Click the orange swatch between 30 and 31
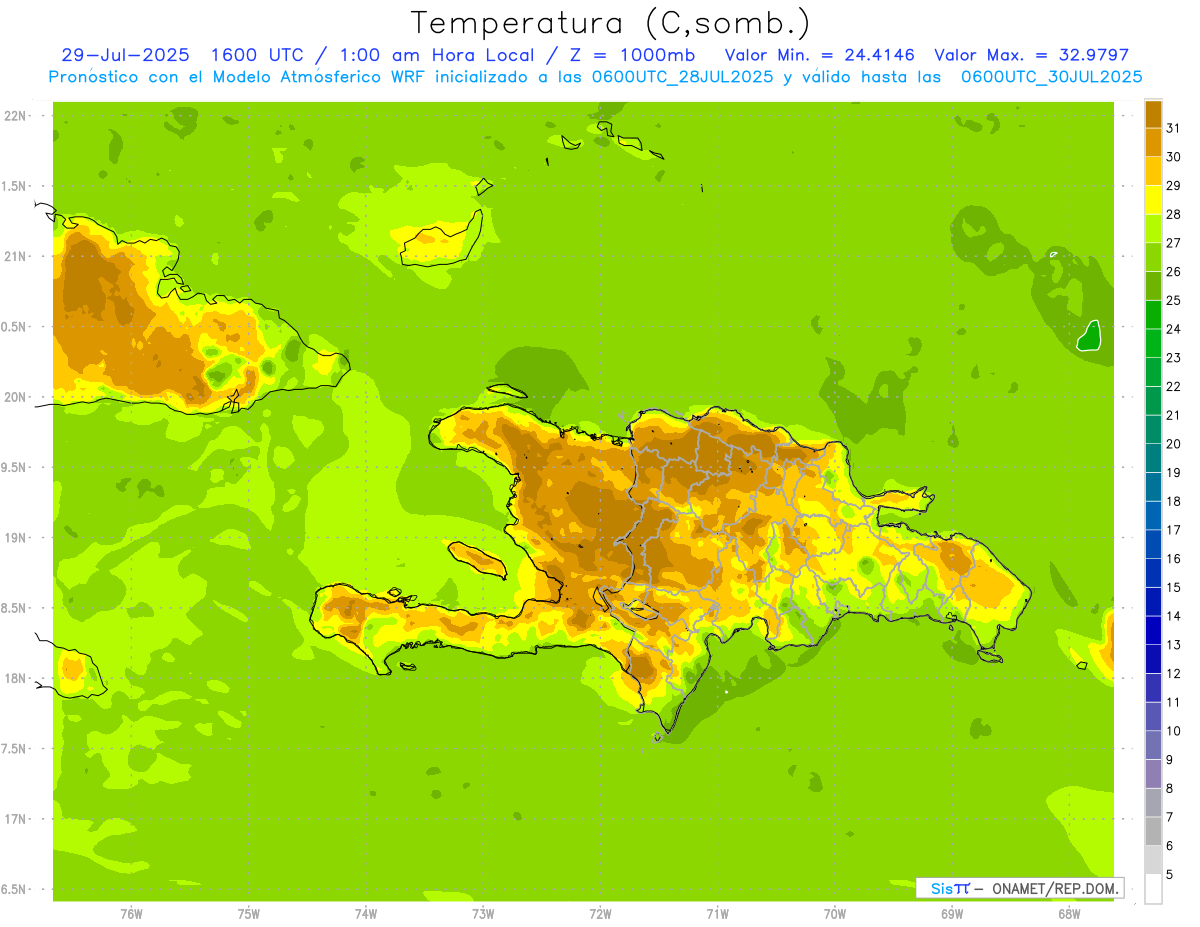This screenshot has height=927, width=1200. (x=1153, y=142)
